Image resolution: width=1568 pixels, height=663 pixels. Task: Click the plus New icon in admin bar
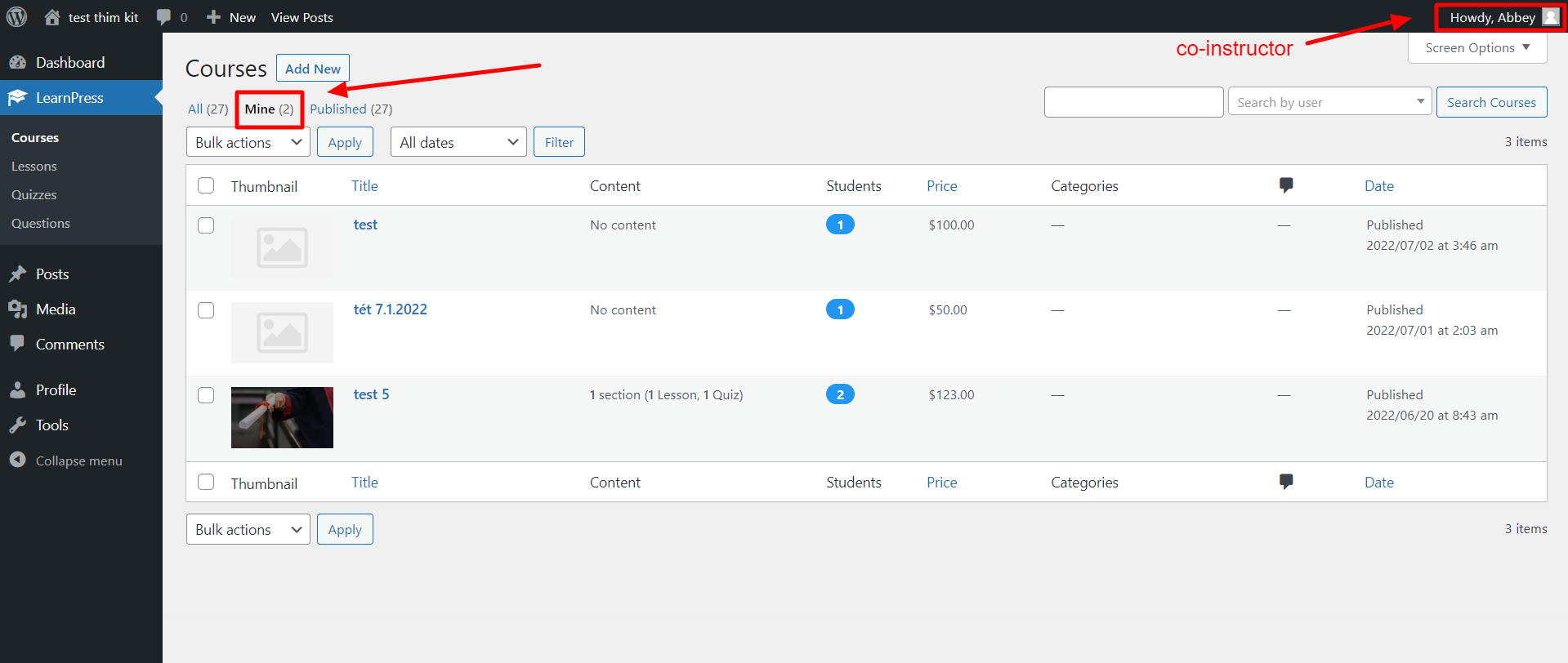click(x=213, y=17)
